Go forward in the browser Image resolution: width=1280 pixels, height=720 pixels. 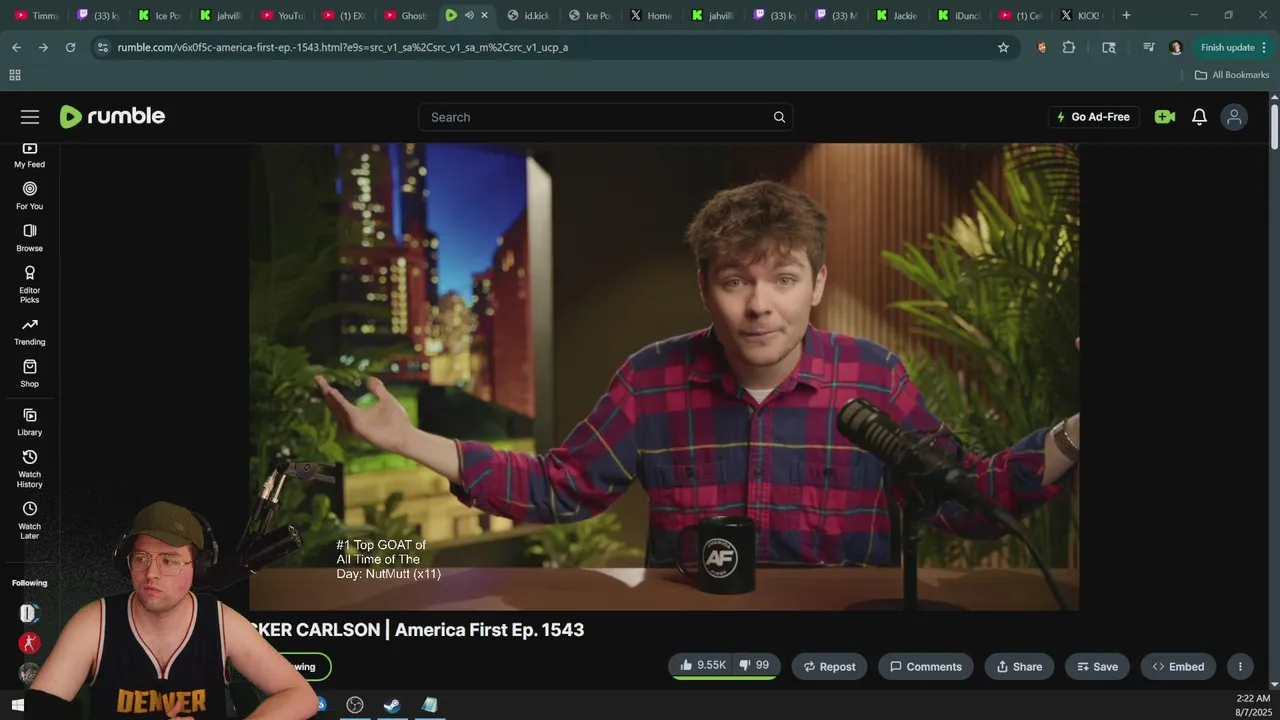[43, 47]
